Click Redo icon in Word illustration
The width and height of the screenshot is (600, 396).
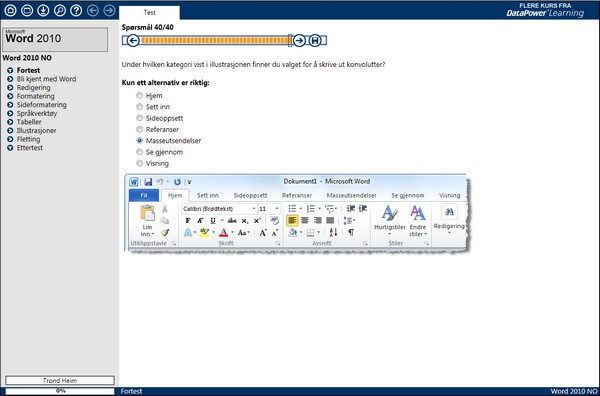click(x=177, y=182)
